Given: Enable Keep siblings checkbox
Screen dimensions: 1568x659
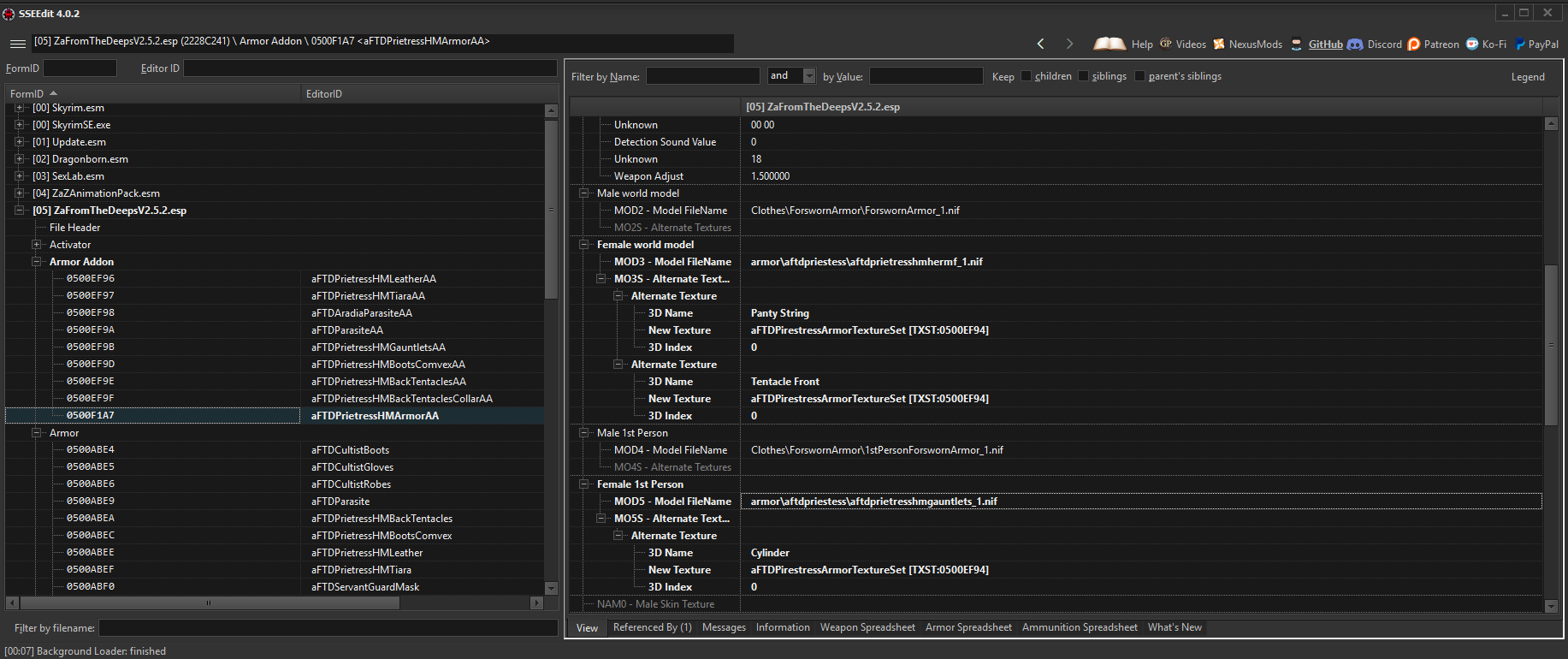Looking at the screenshot, I should tap(1084, 76).
